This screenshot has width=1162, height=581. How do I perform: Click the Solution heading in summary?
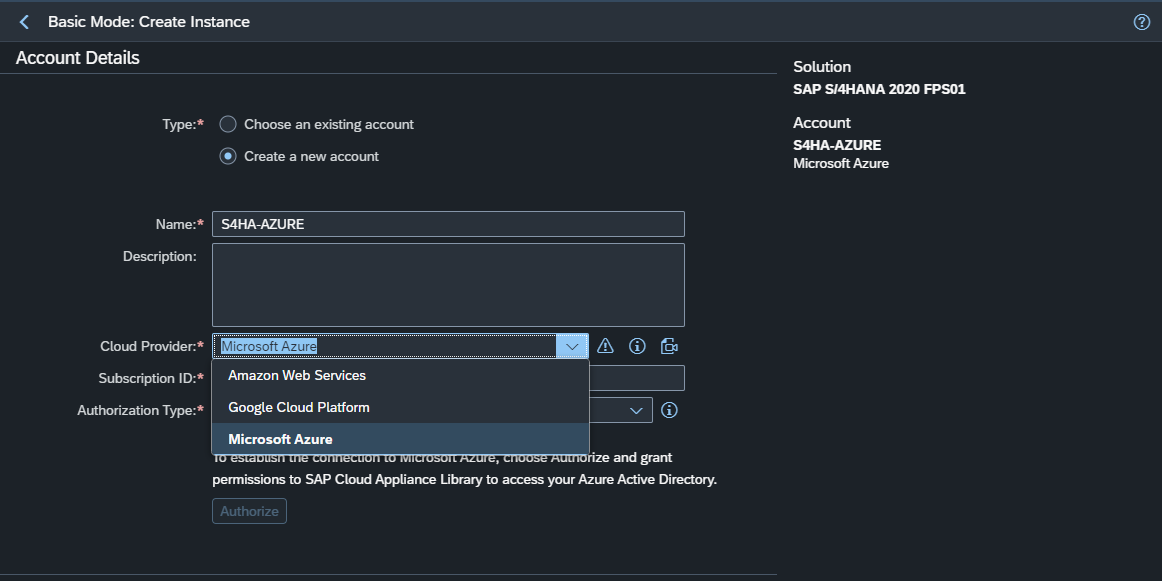tap(822, 67)
